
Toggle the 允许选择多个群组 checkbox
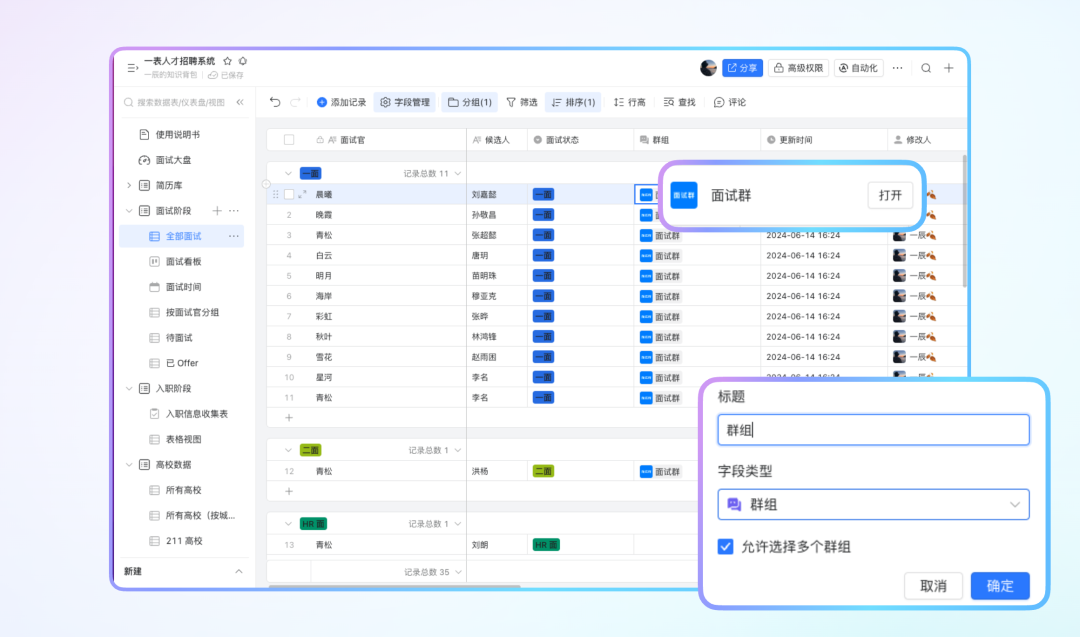coord(726,547)
